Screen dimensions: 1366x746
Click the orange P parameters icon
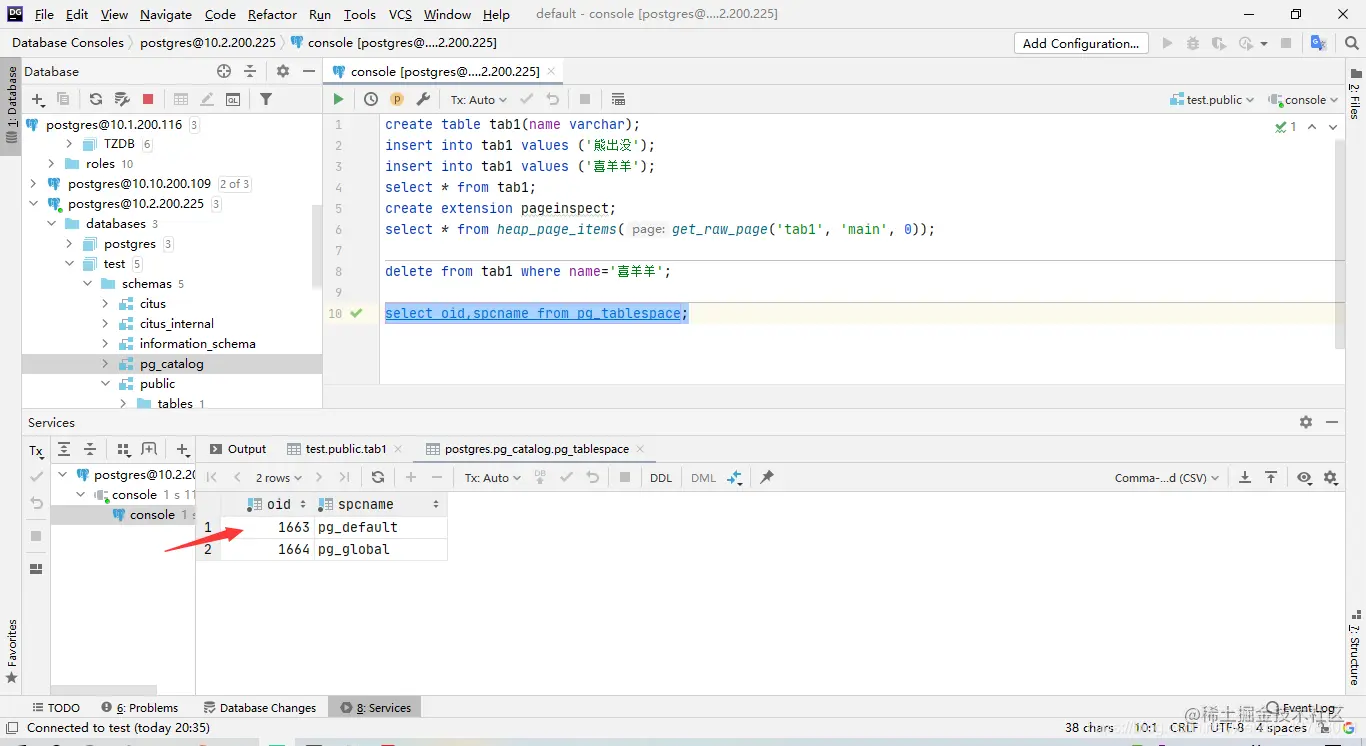(x=397, y=99)
